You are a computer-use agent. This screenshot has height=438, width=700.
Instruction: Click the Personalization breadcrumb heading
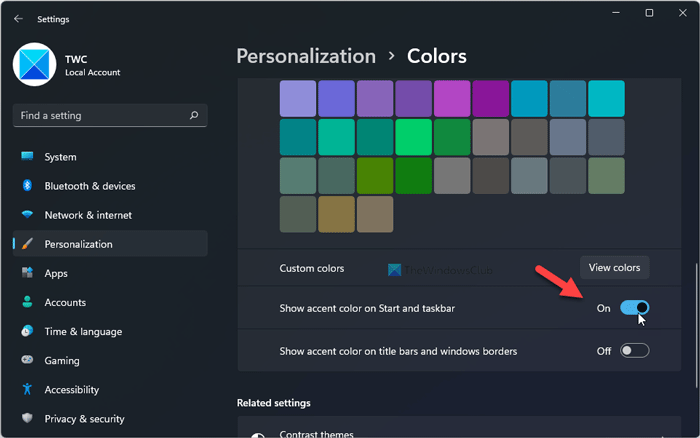coord(306,56)
